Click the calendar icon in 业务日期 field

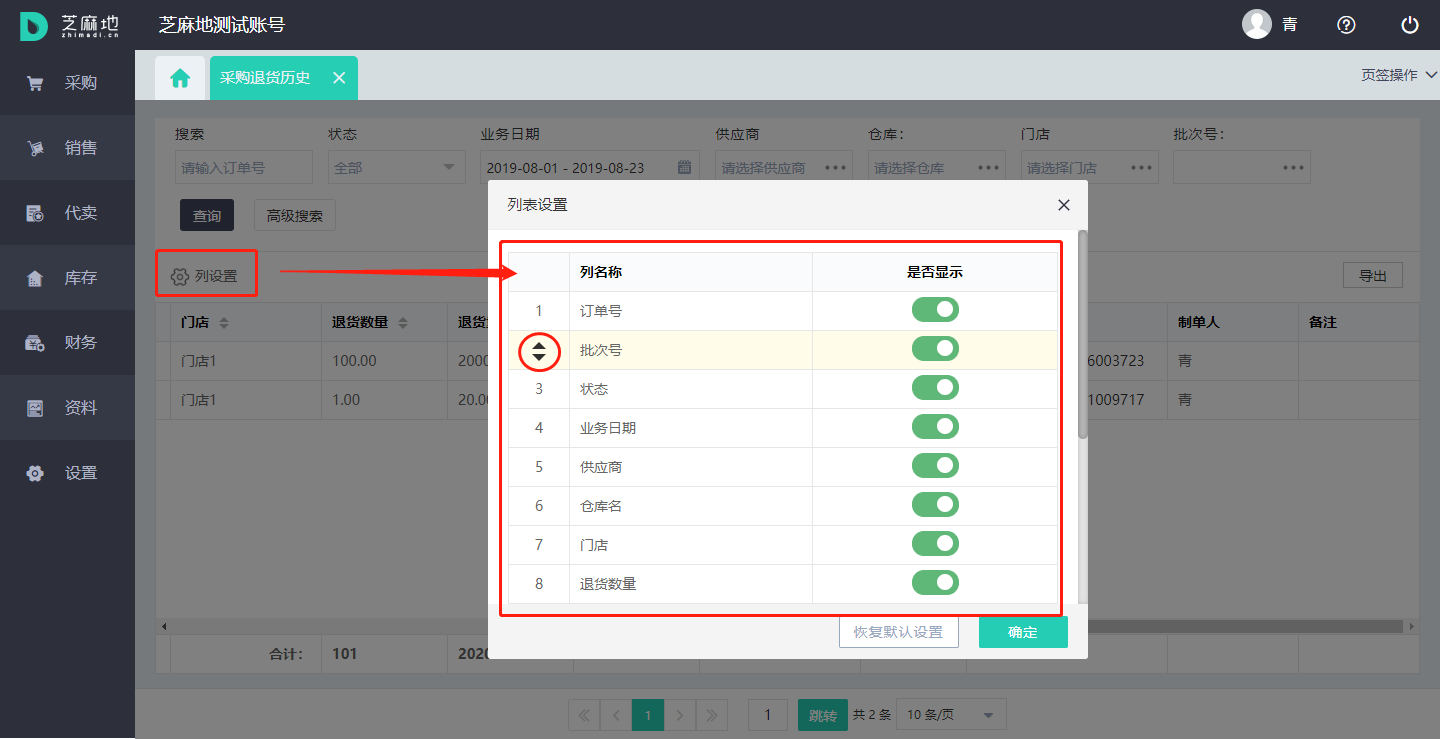click(x=685, y=167)
